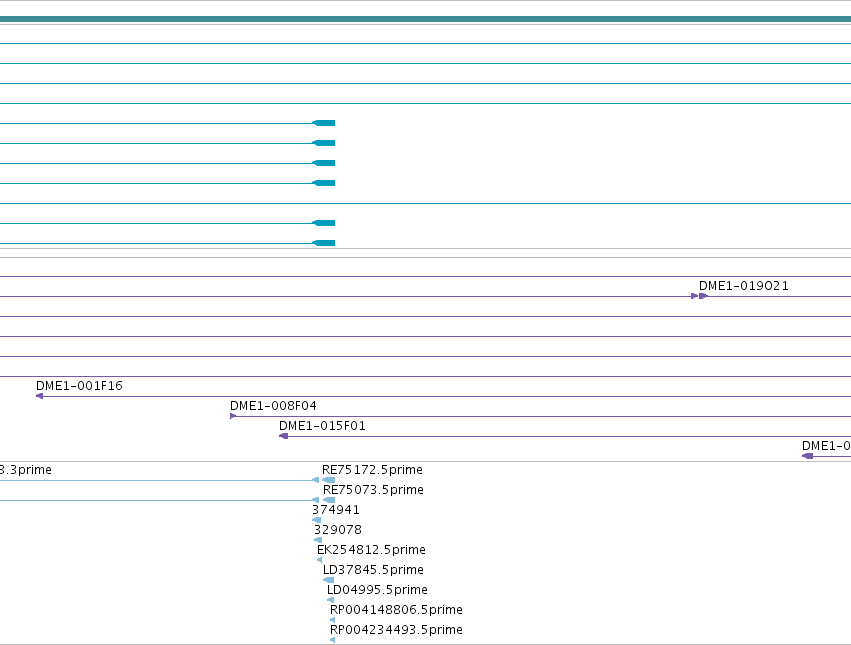Image resolution: width=851 pixels, height=645 pixels.
Task: Click the DME1-001F16 feature label
Action: [x=79, y=385]
